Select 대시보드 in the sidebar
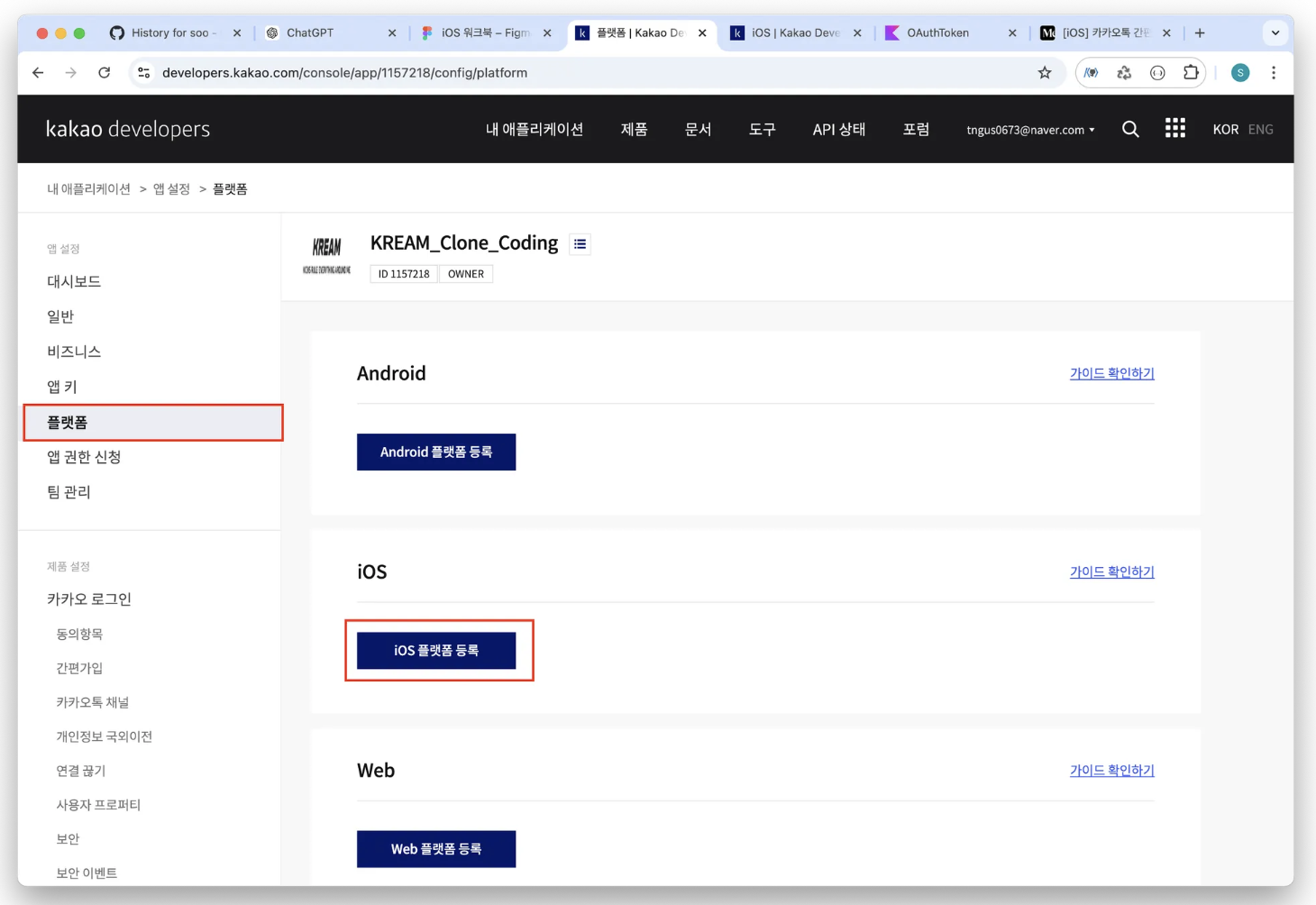The width and height of the screenshot is (1316, 905). (74, 281)
